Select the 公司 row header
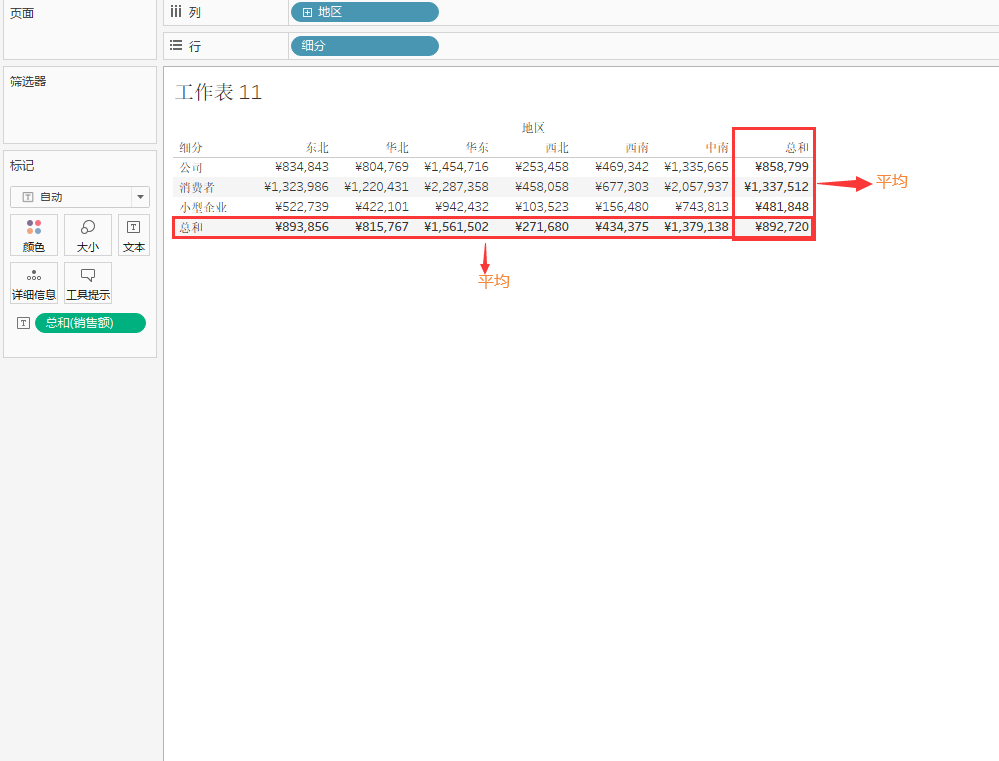Image resolution: width=999 pixels, height=761 pixels. [190, 168]
